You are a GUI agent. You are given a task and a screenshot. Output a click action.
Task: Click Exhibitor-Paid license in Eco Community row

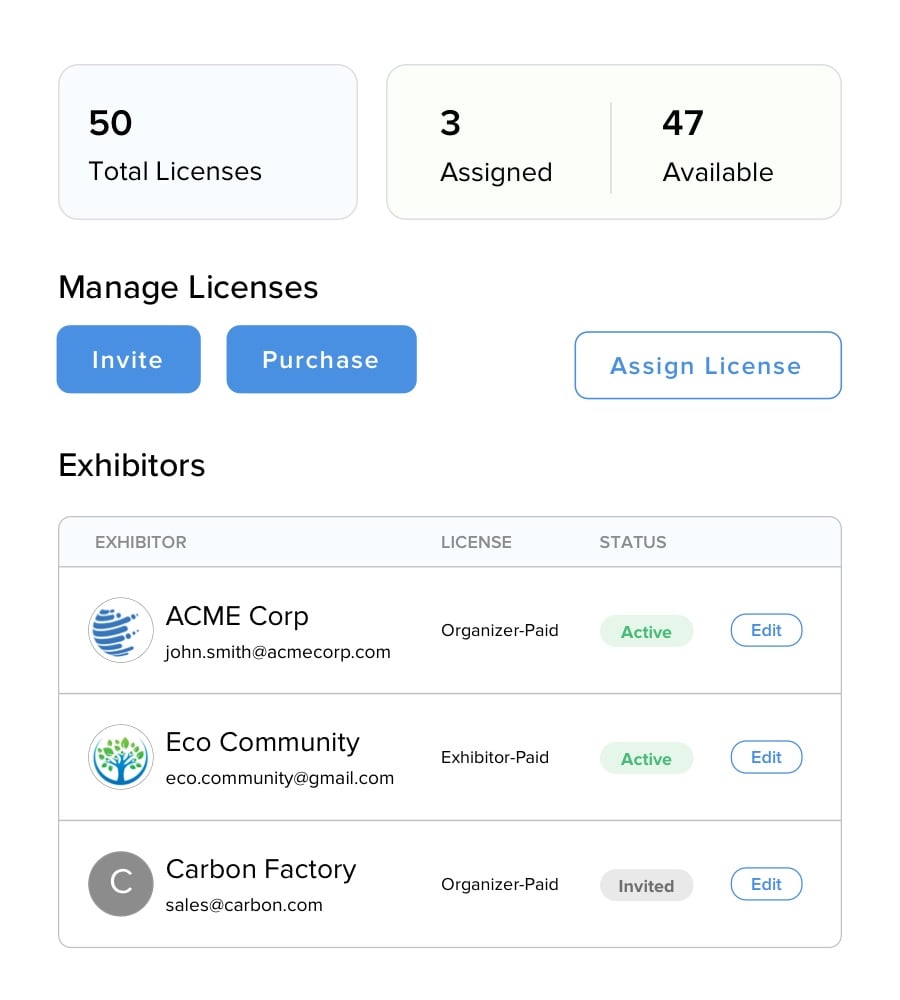click(495, 758)
